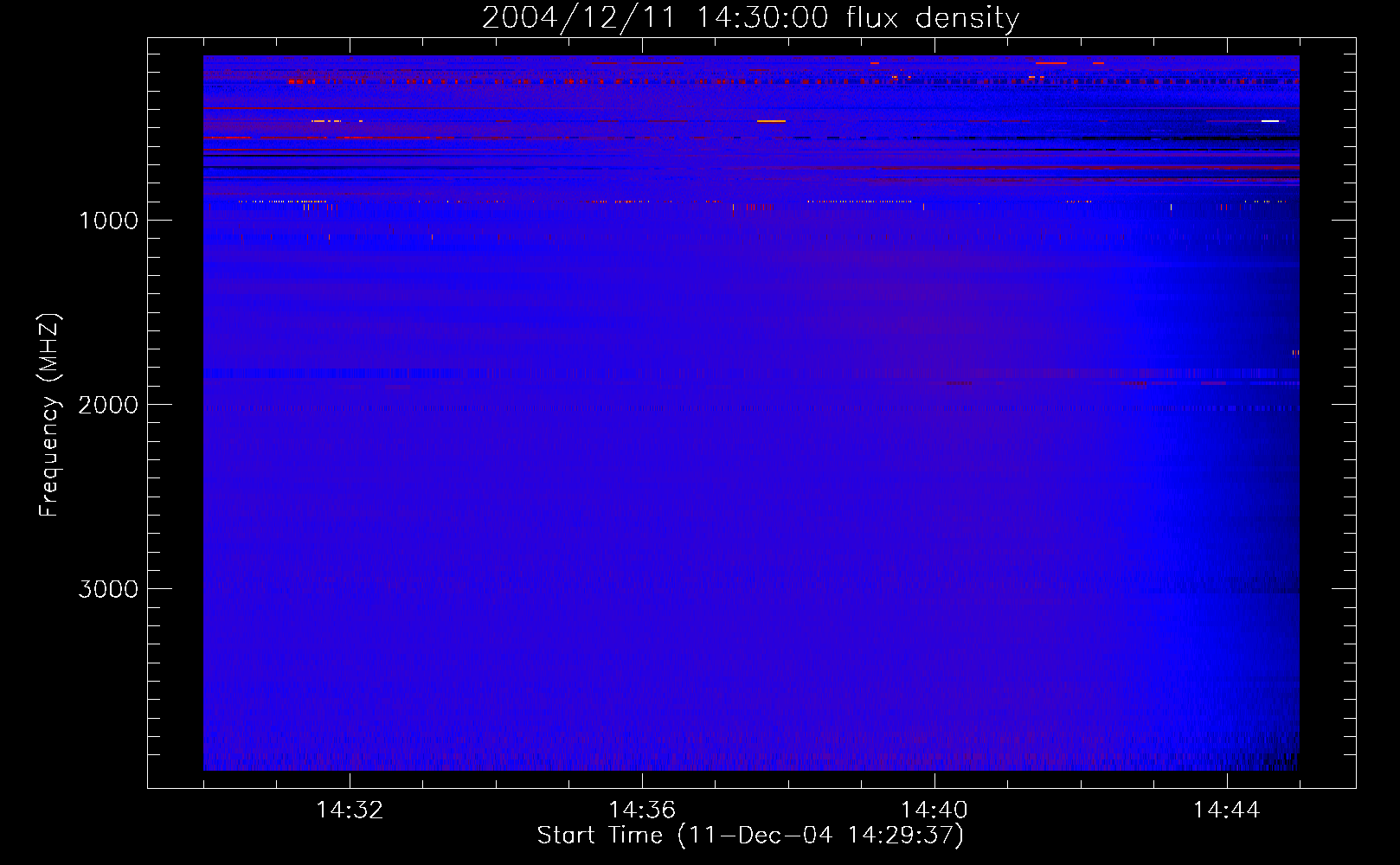Click the 14:40 time tick label
Screen dimensions: 1400x865
click(934, 811)
